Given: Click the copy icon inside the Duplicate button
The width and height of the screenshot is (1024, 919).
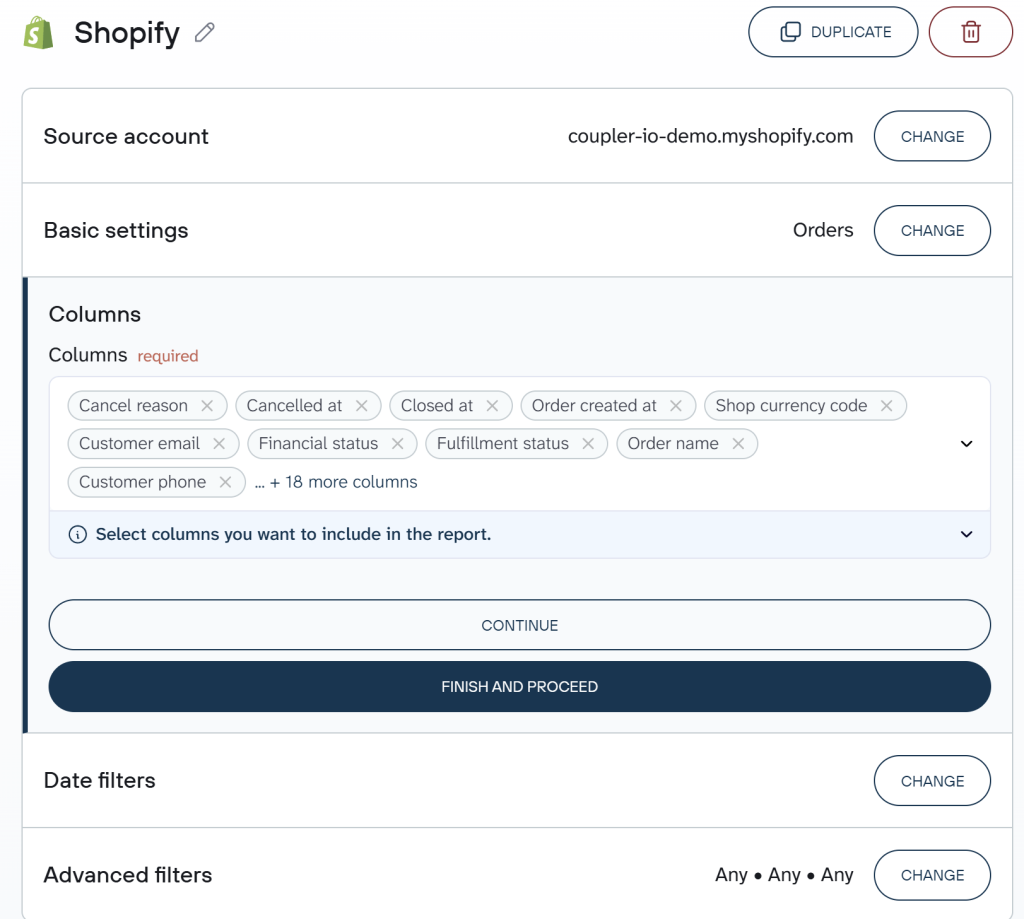Looking at the screenshot, I should pyautogui.click(x=790, y=31).
